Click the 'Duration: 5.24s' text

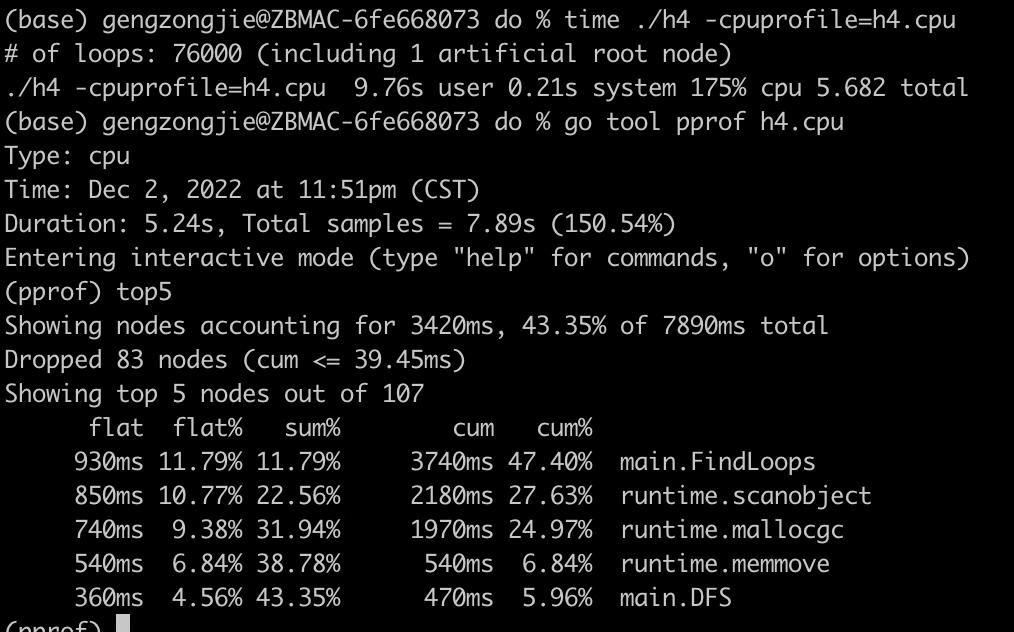115,224
